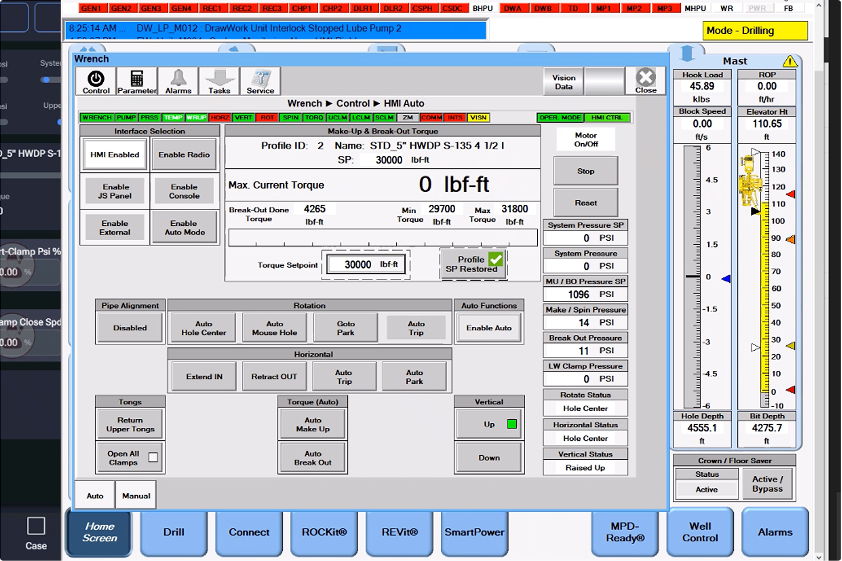Open the SmartPower tab

474,532
